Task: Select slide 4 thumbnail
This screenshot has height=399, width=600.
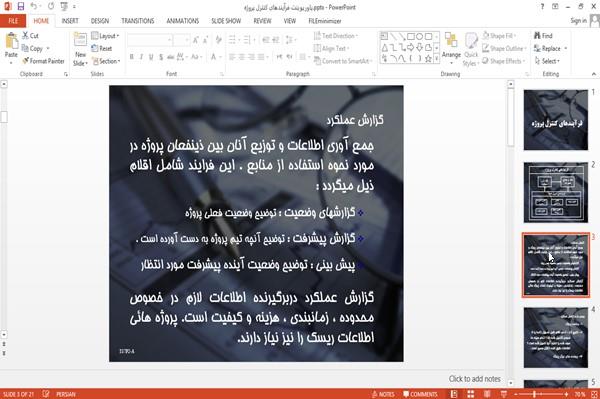Action: click(556, 337)
